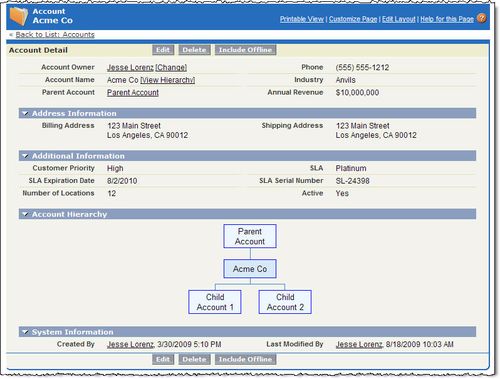Click the Industry value Anvils

coord(346,80)
